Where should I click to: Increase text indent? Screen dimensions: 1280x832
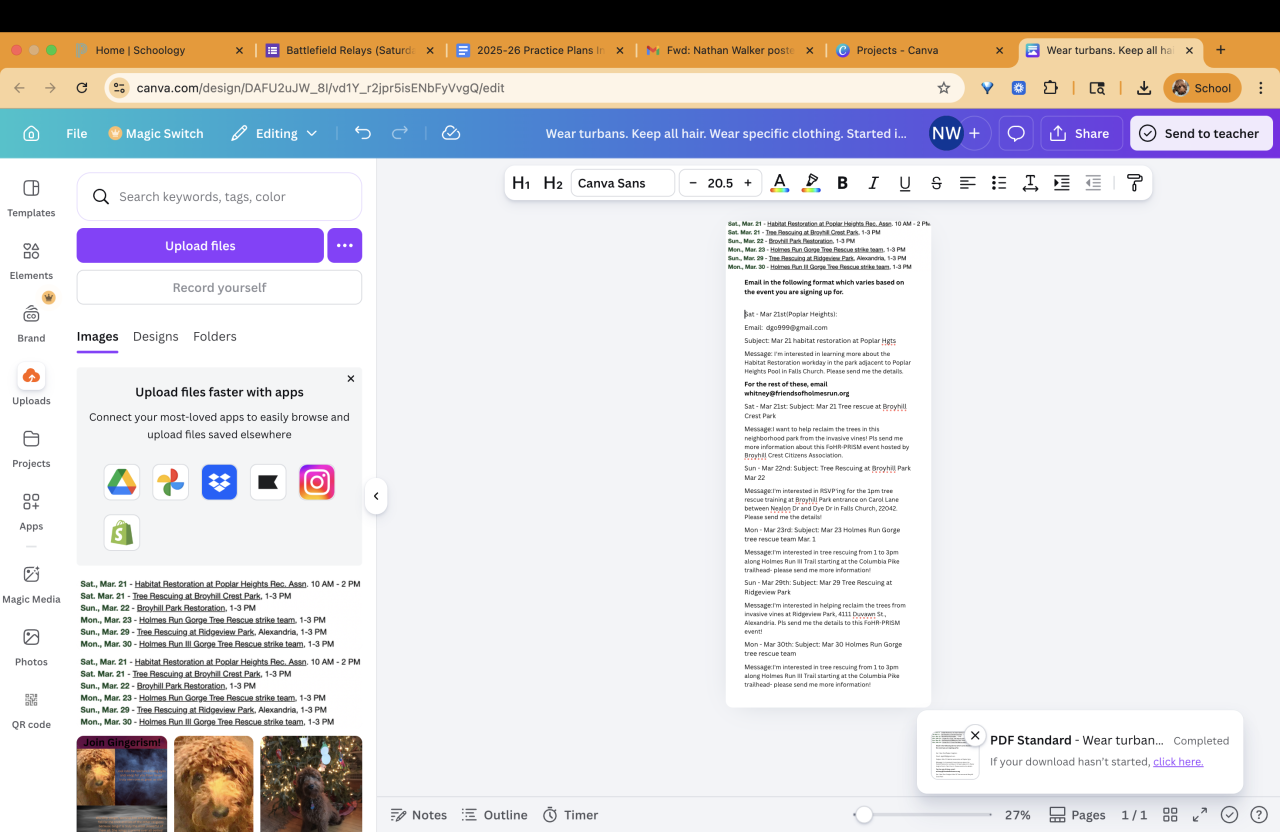[x=1062, y=183]
